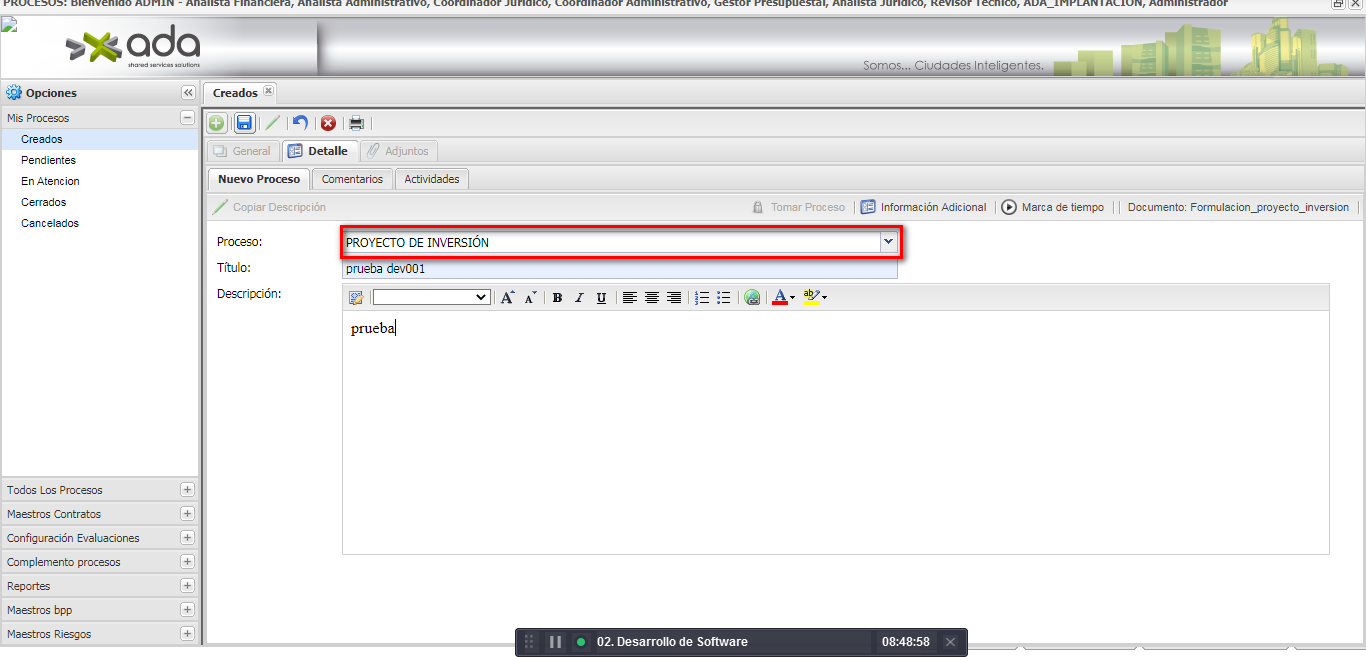Open the font color picker
Viewport: 1366px width, 657px height.
point(781,298)
